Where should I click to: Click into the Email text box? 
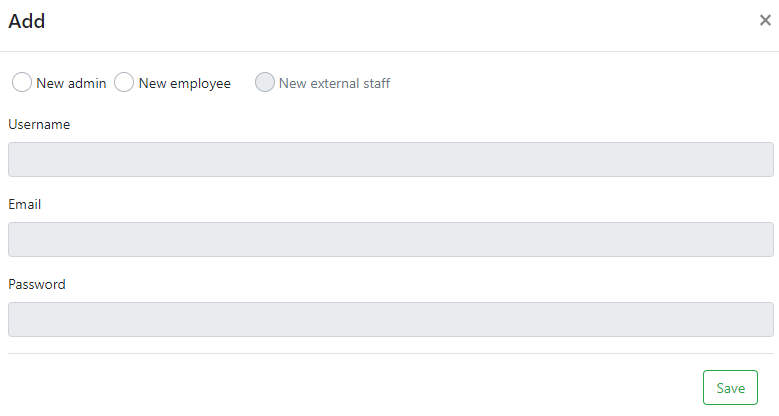coord(390,239)
